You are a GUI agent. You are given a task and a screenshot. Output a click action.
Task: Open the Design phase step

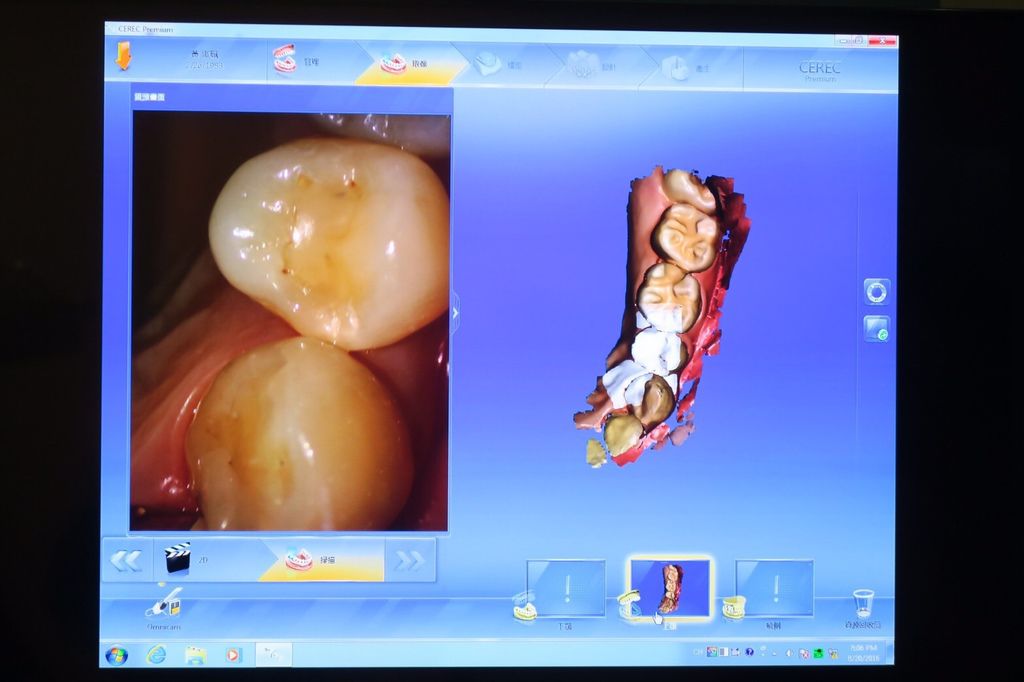596,66
